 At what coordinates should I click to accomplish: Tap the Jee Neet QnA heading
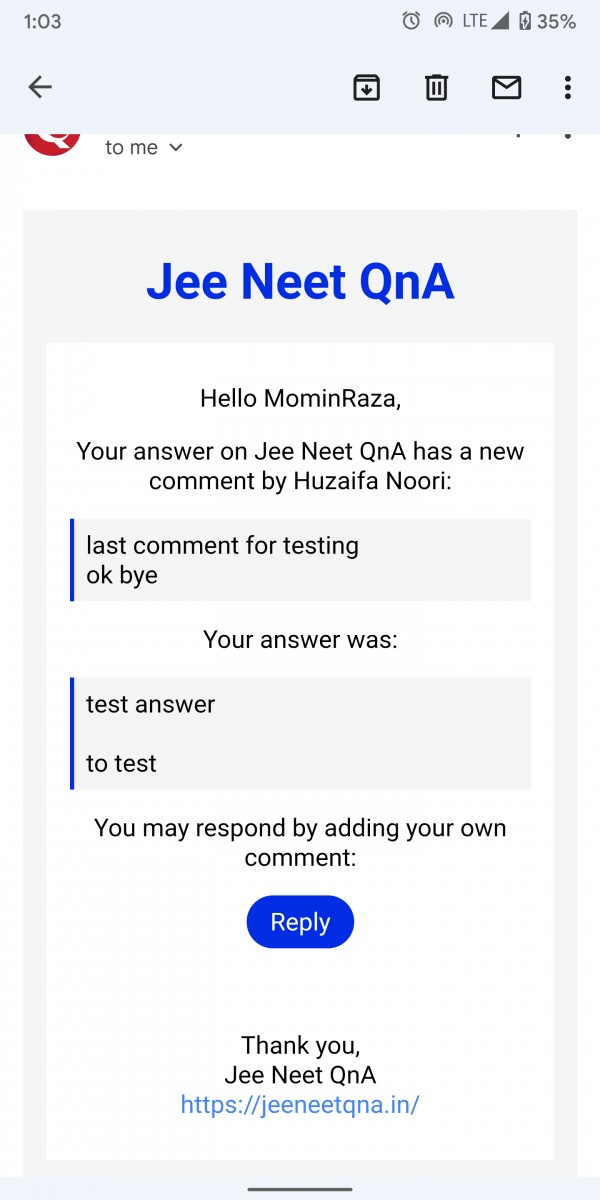[x=300, y=282]
